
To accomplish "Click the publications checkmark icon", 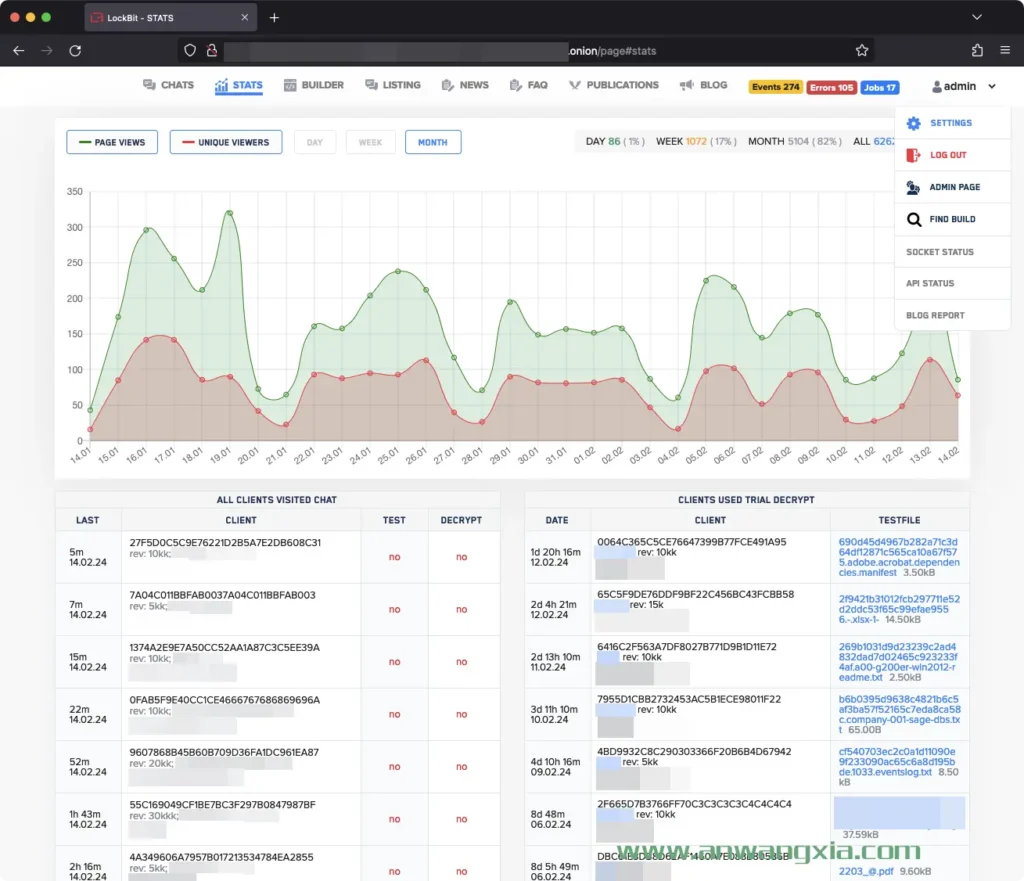I will pos(575,85).
